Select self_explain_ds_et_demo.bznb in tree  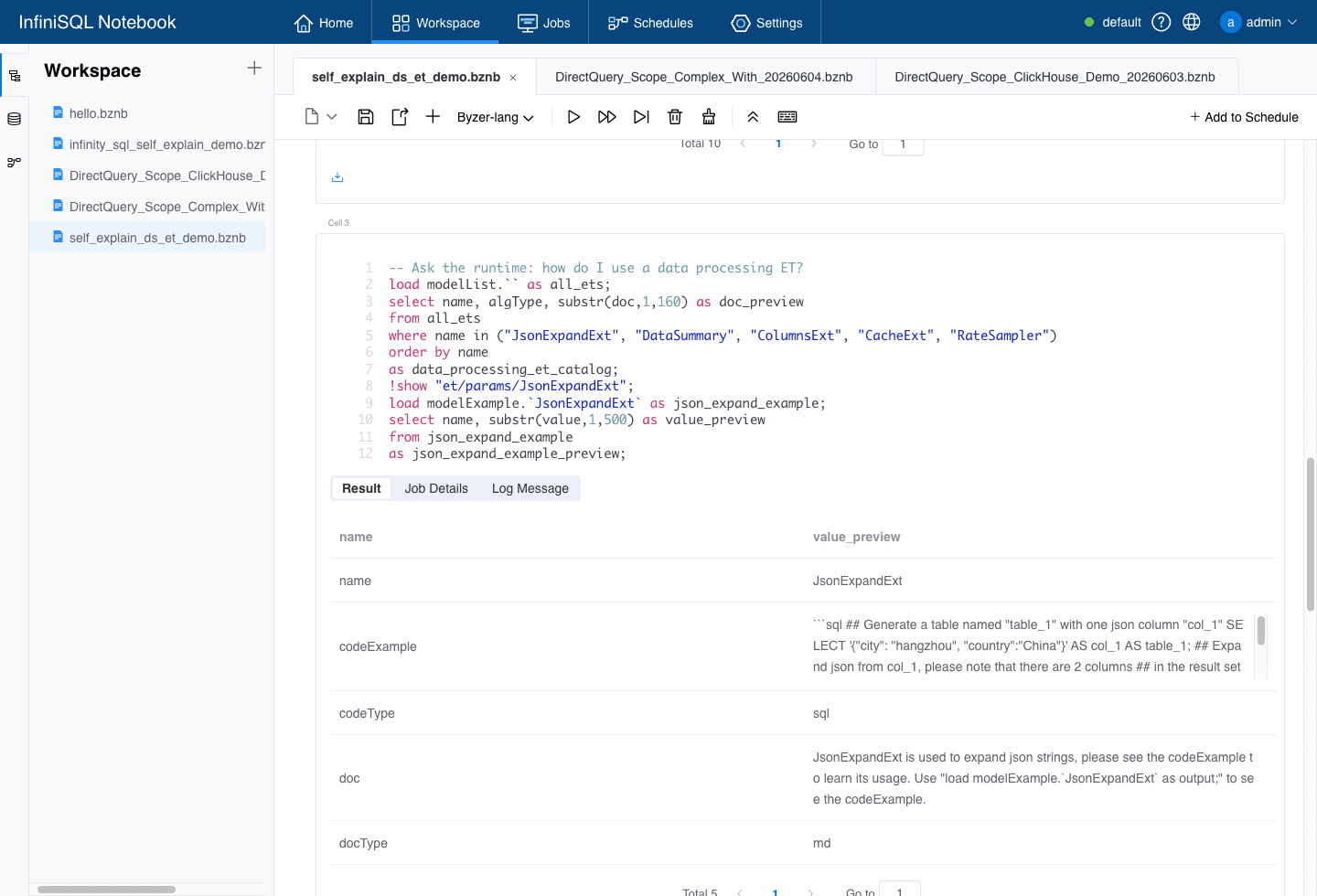tap(149, 238)
